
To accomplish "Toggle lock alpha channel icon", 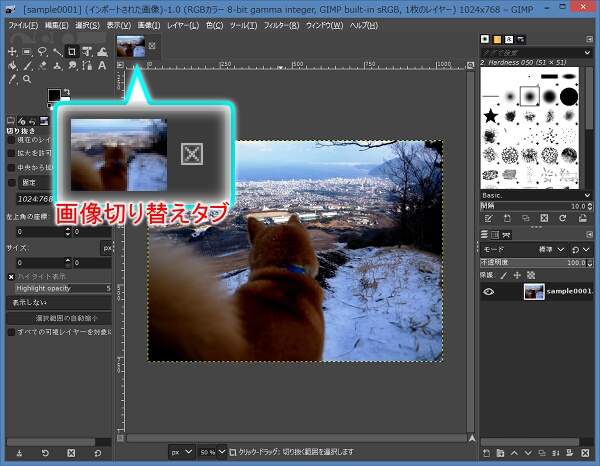I will [531, 275].
